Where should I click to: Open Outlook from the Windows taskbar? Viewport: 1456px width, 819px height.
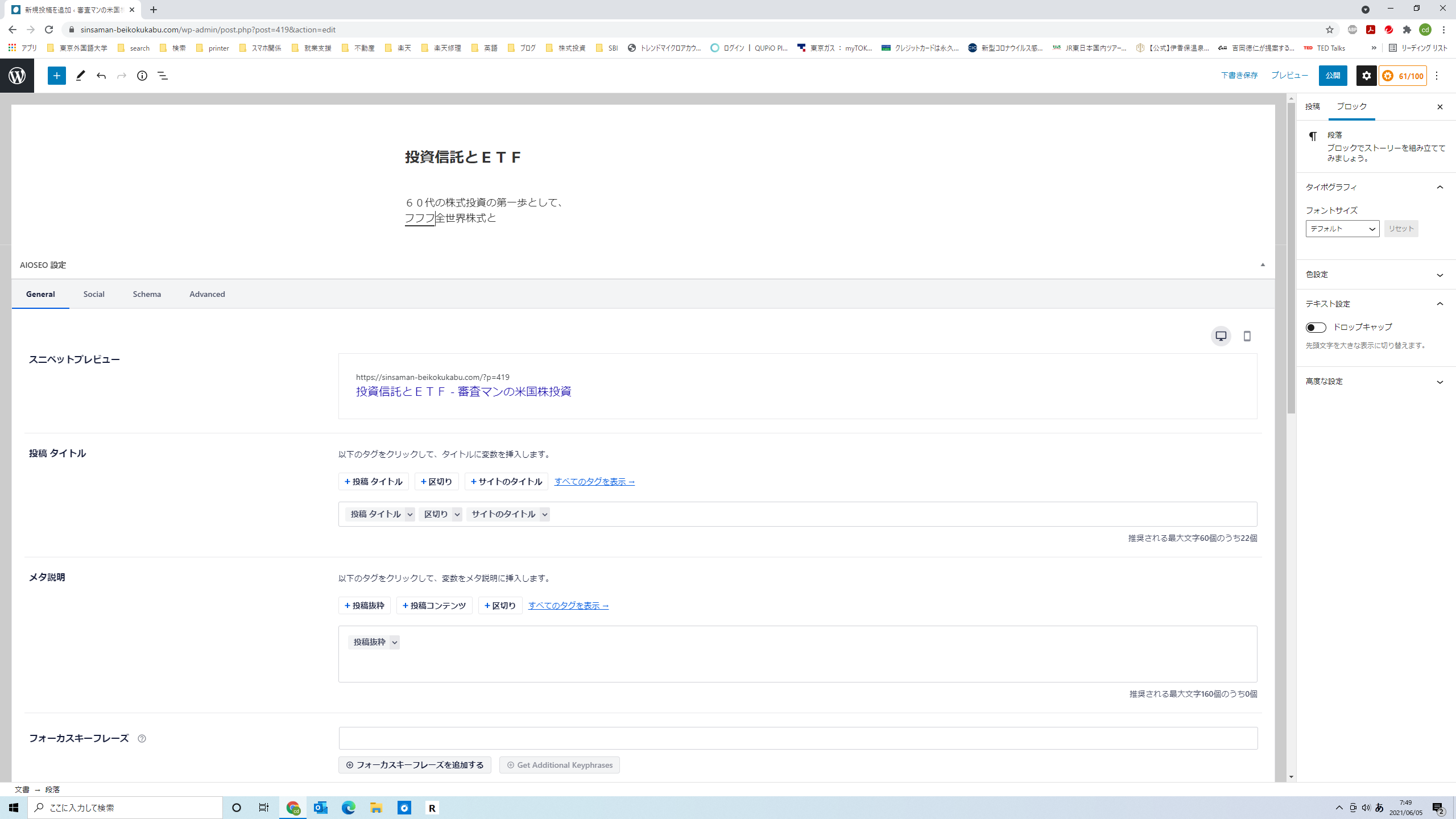(321, 808)
